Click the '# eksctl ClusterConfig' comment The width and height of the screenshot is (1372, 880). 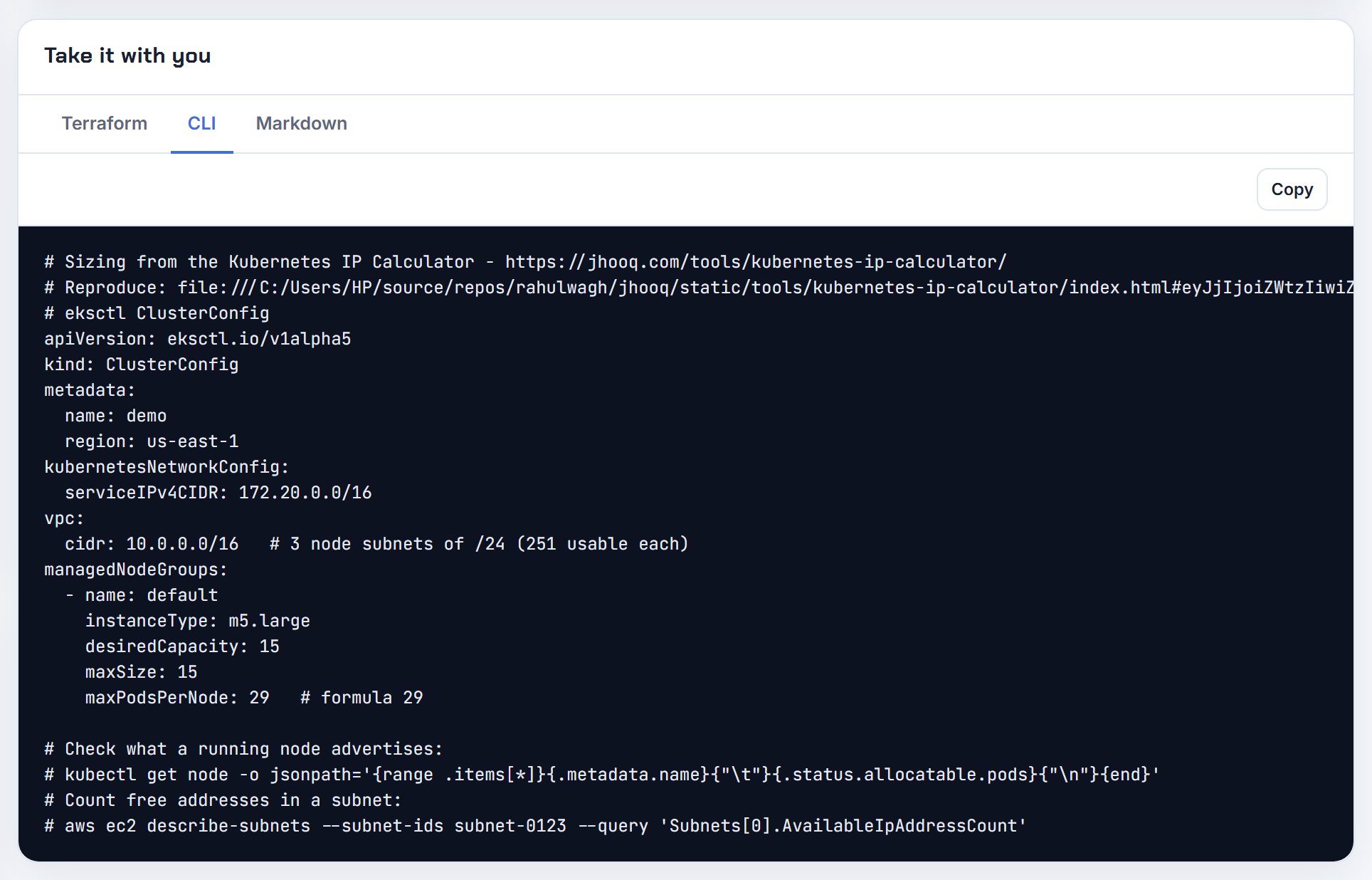point(157,313)
